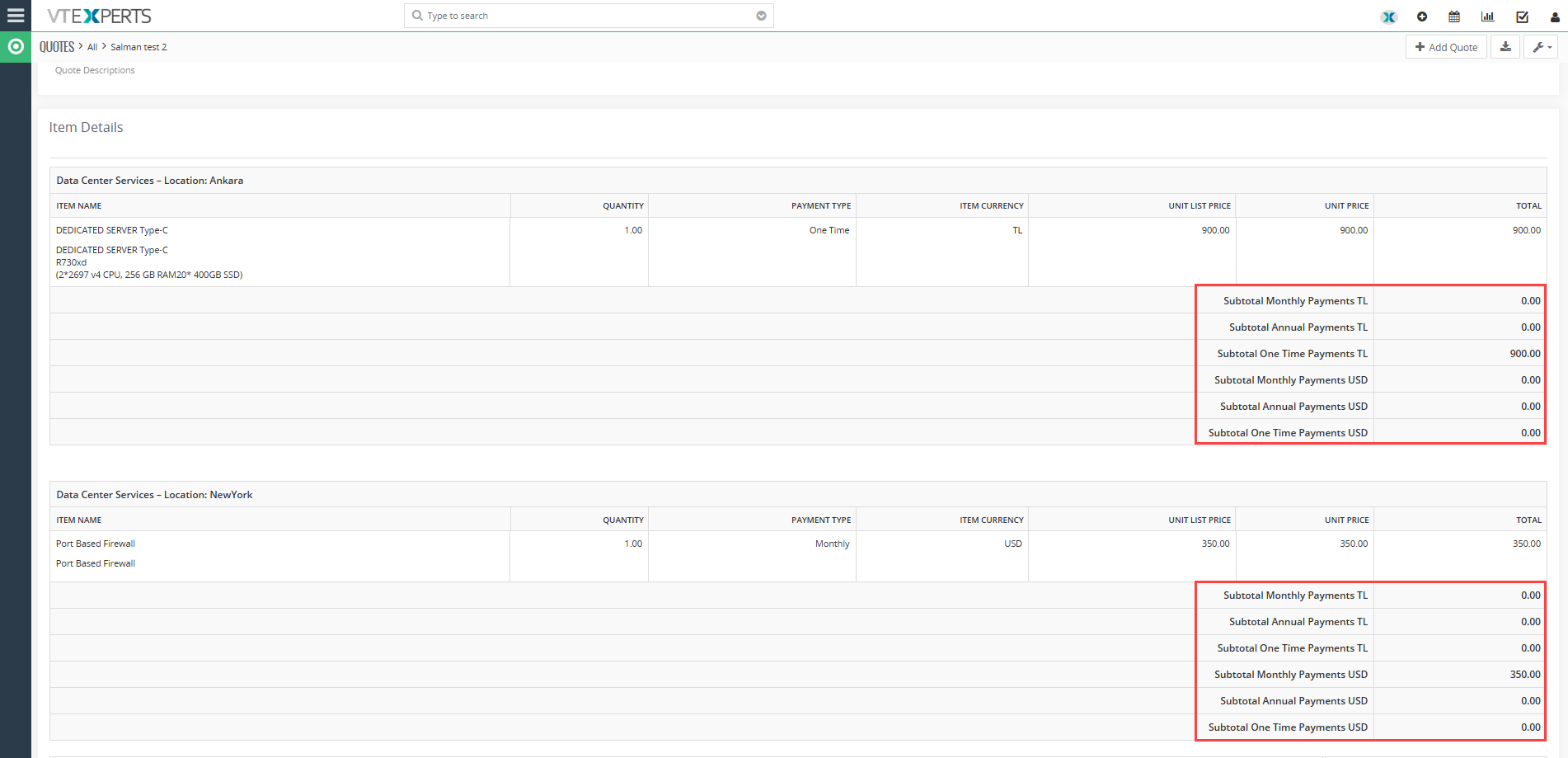The width and height of the screenshot is (1568, 758).
Task: Open the calendar icon in header
Action: point(1454,16)
